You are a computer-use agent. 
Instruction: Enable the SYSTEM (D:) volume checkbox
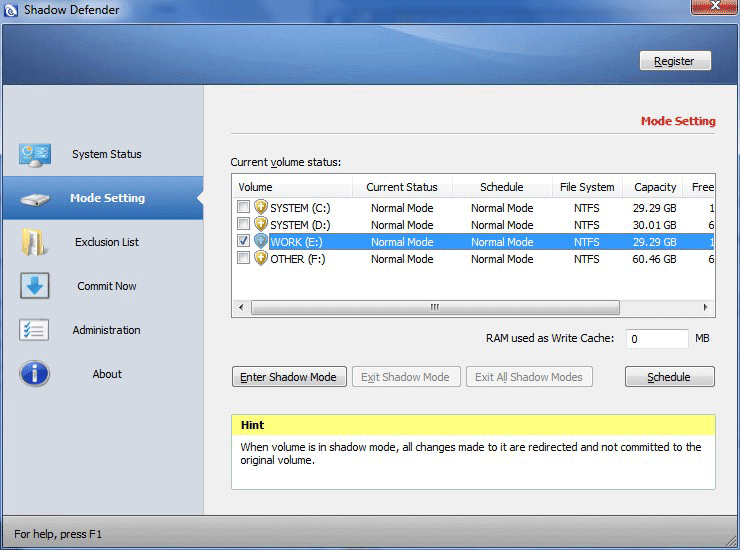[243, 225]
